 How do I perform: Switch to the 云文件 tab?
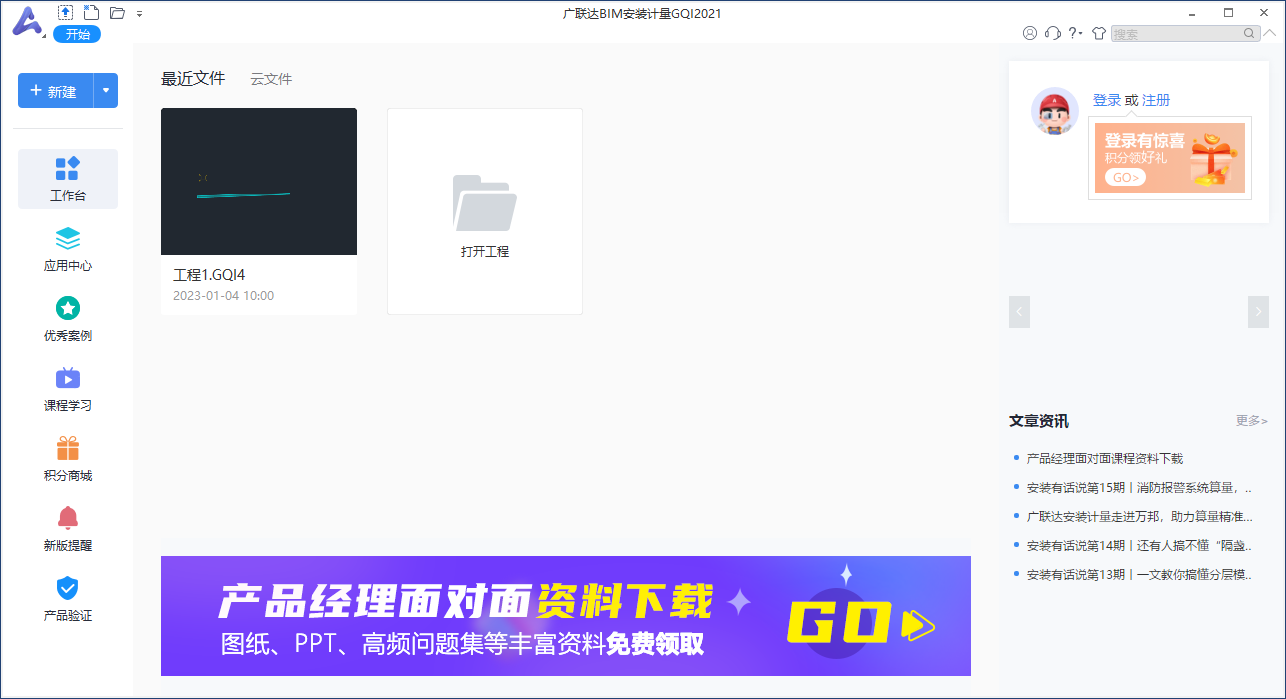coord(270,78)
